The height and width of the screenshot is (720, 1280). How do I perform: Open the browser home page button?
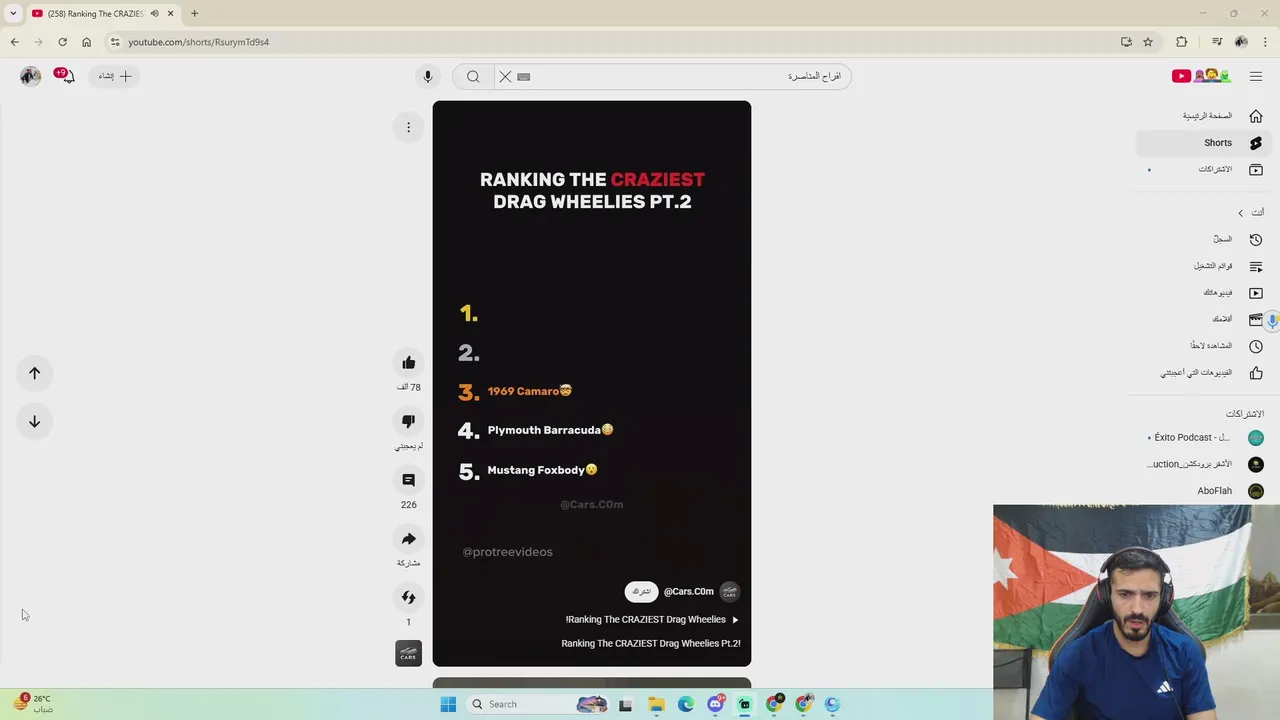(x=86, y=42)
